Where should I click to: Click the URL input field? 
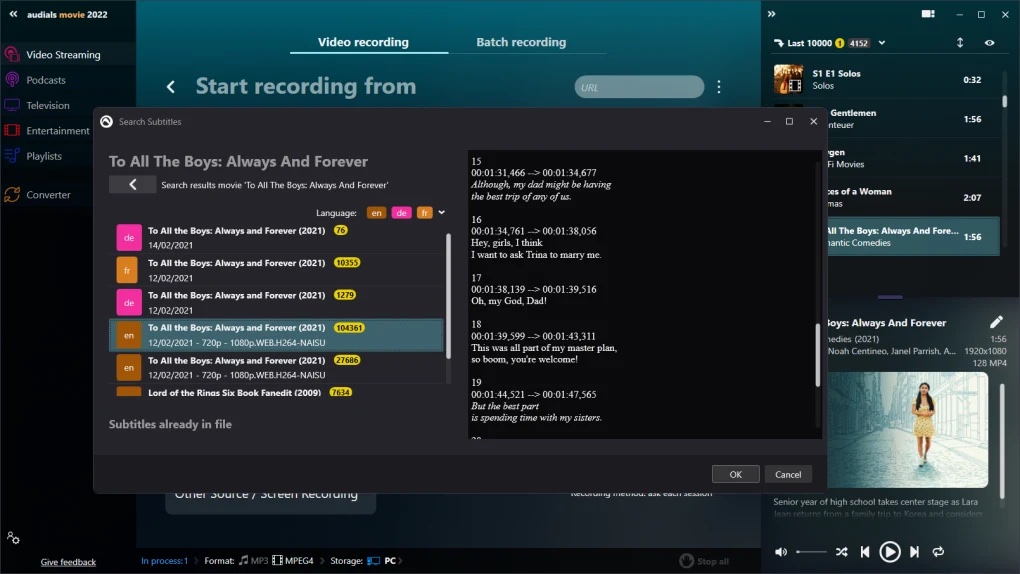pos(639,87)
